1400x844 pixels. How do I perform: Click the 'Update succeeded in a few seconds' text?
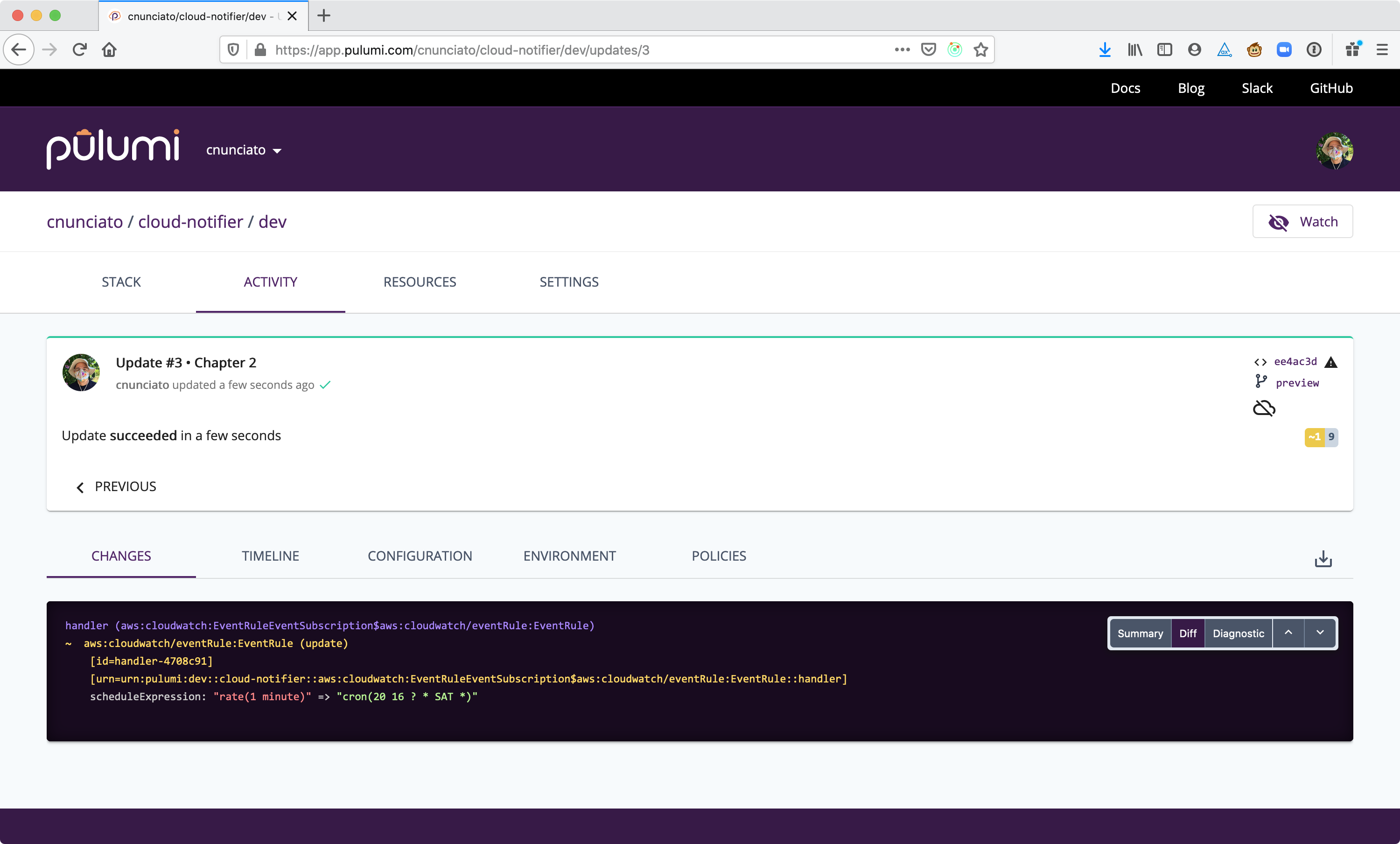(x=171, y=436)
